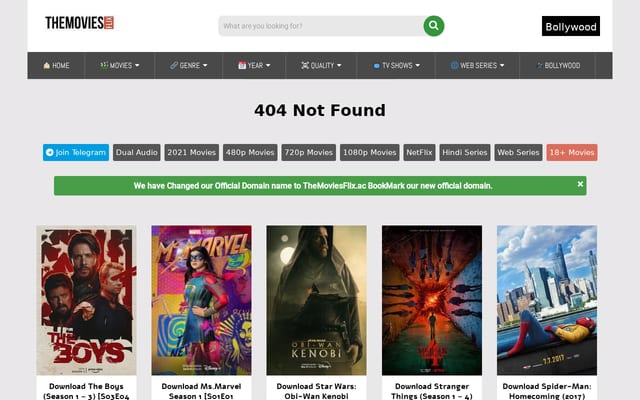Click Download Ms.Marvel Season 1 link
The image size is (640, 400).
(202, 391)
